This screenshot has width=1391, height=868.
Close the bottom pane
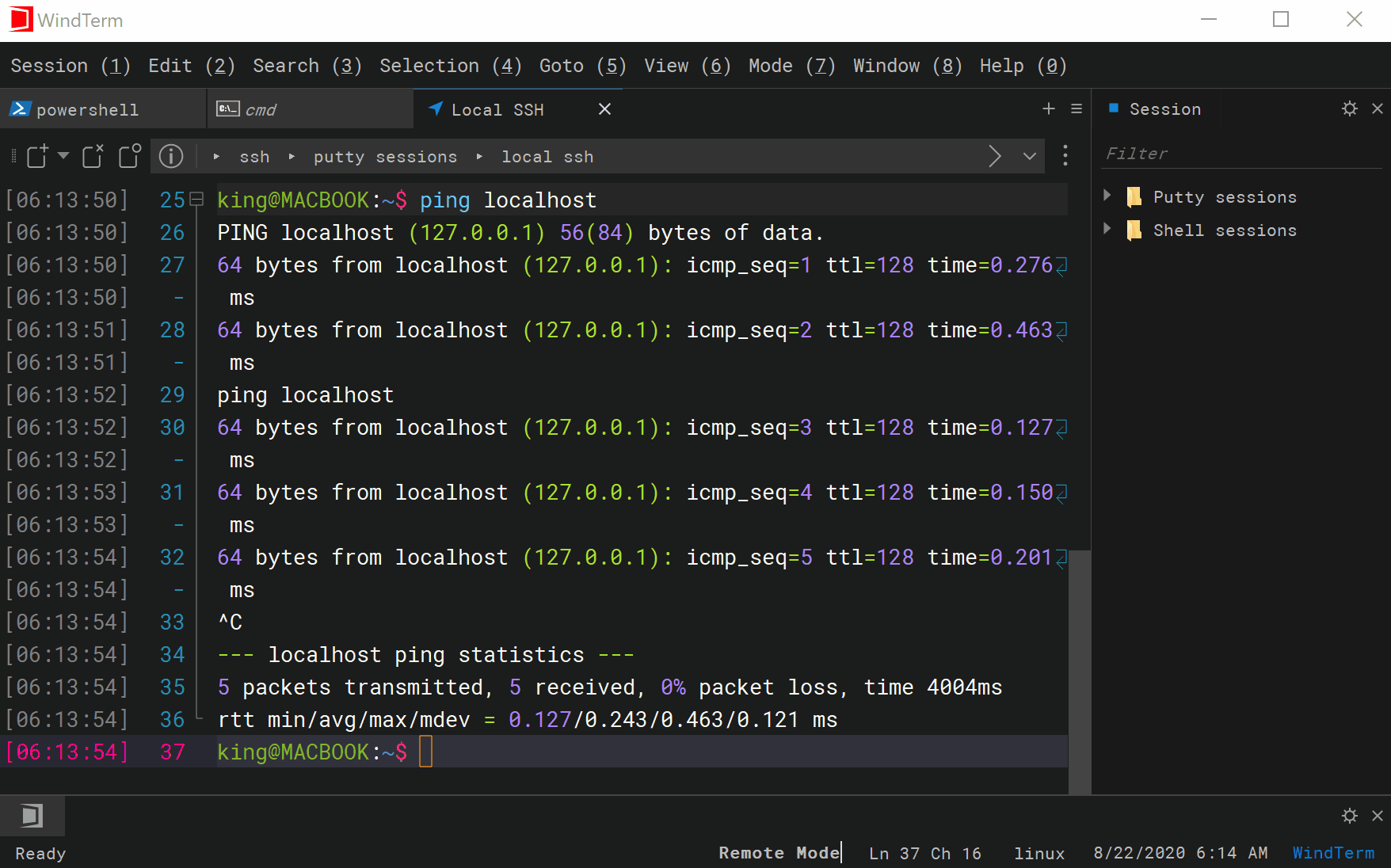point(1378,816)
